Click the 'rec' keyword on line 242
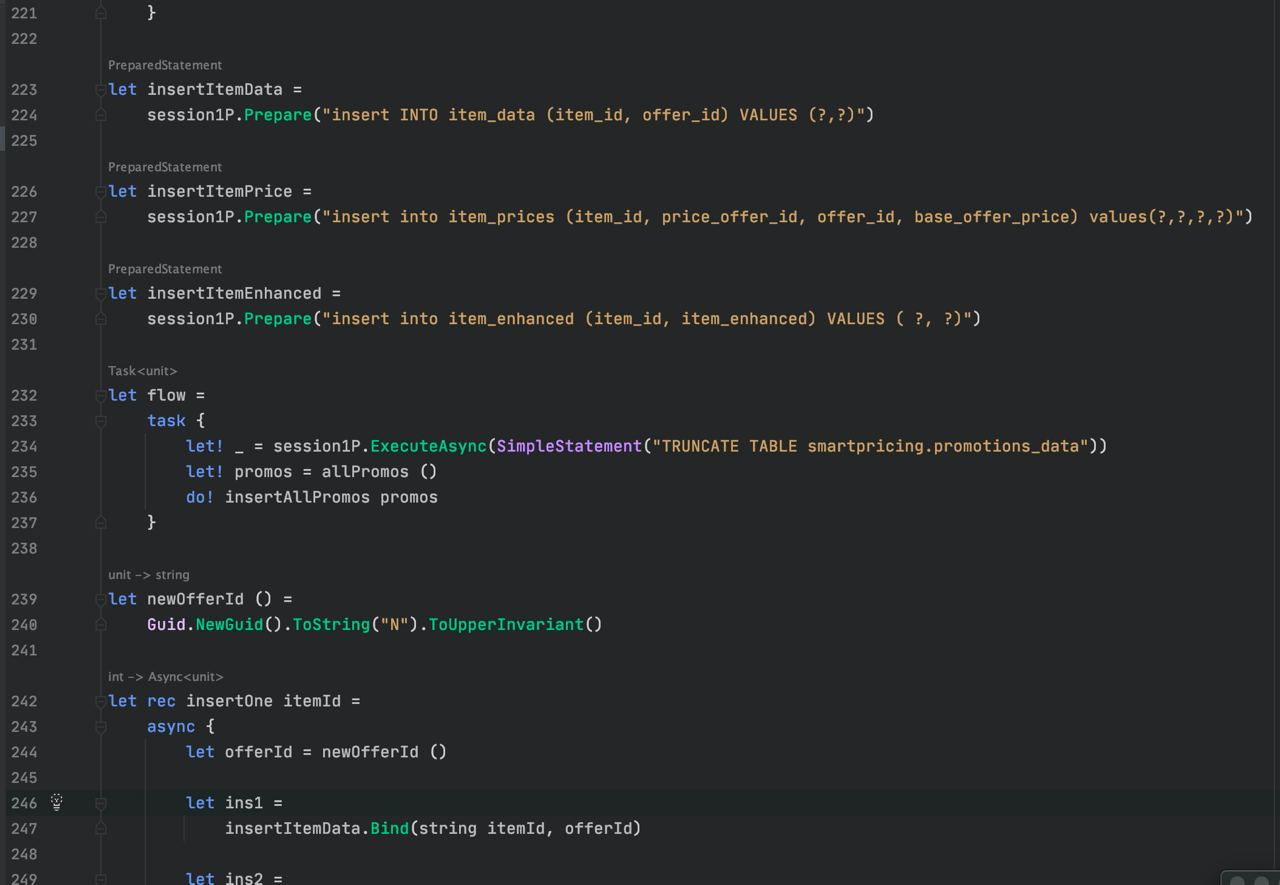Viewport: 1280px width, 885px height. 161,702
